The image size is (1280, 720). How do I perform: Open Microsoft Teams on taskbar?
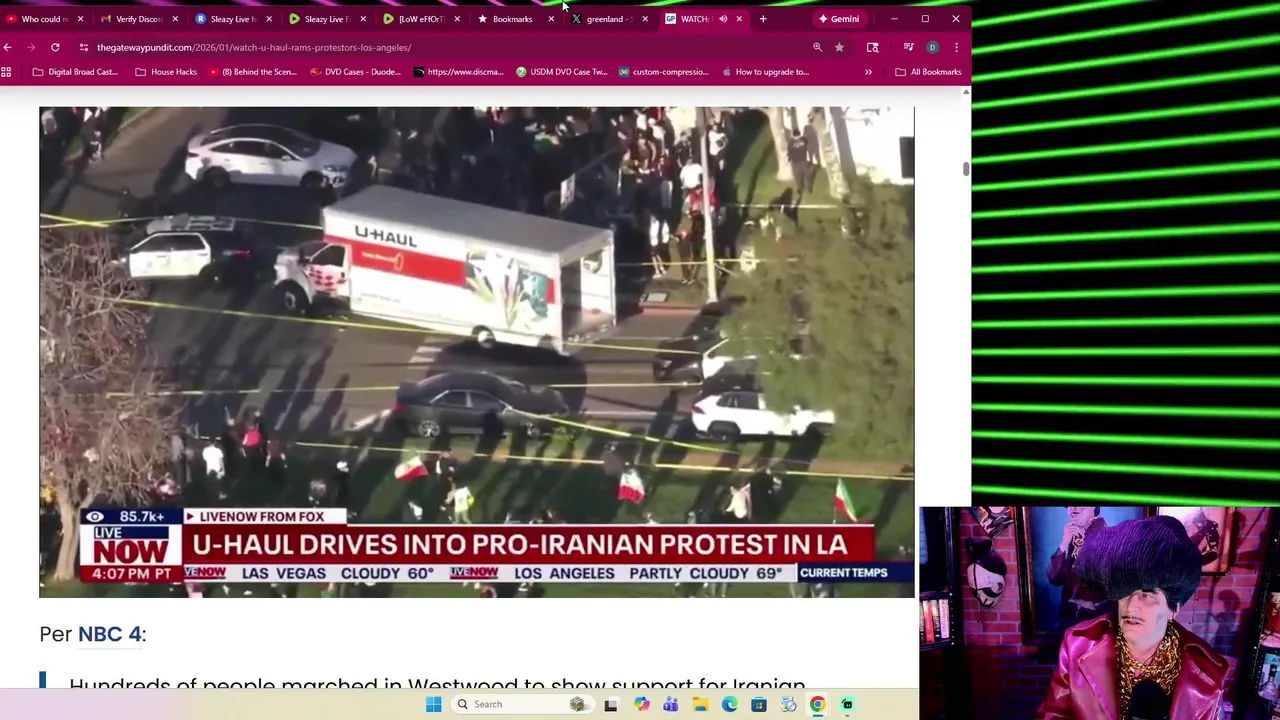pos(670,704)
